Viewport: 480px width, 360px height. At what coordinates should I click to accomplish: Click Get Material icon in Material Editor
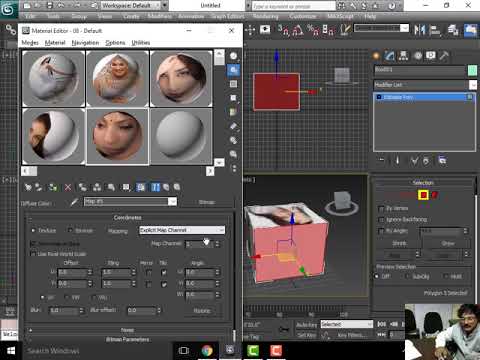[28, 187]
